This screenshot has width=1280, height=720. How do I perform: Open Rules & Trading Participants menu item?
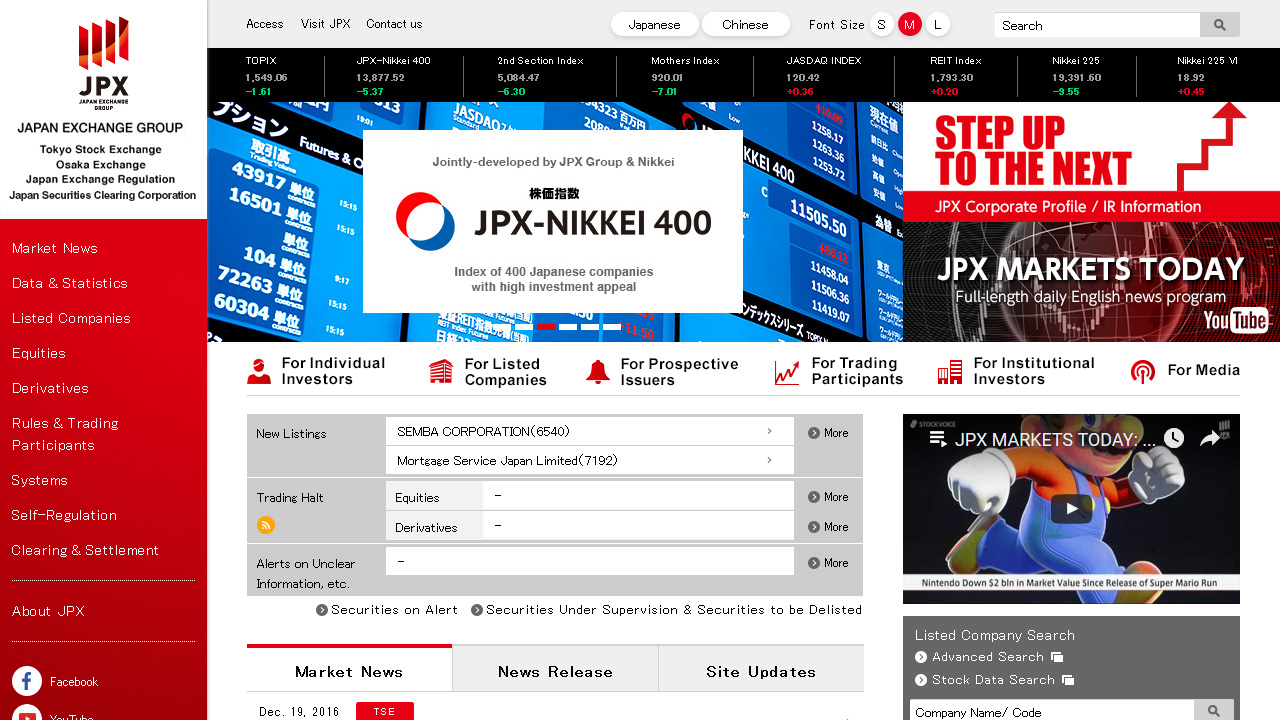pos(66,434)
